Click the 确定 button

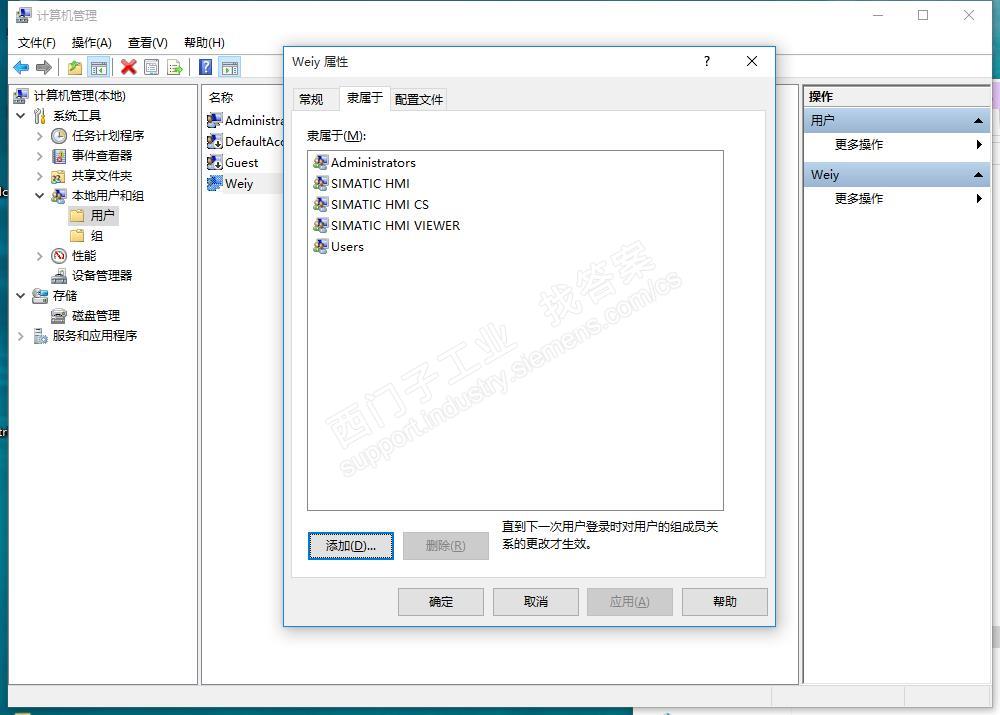(x=441, y=601)
